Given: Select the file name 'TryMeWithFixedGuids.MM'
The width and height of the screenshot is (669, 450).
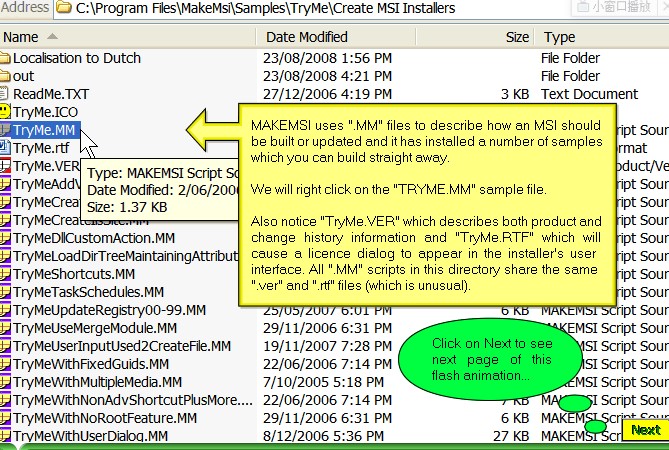Looking at the screenshot, I should [x=91, y=364].
